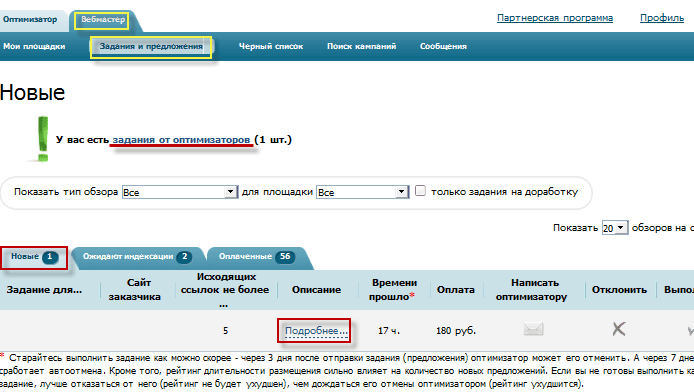The height and width of the screenshot is (392, 694).
Task: Go to 'Мои площадки' menu item
Action: pyautogui.click(x=34, y=46)
